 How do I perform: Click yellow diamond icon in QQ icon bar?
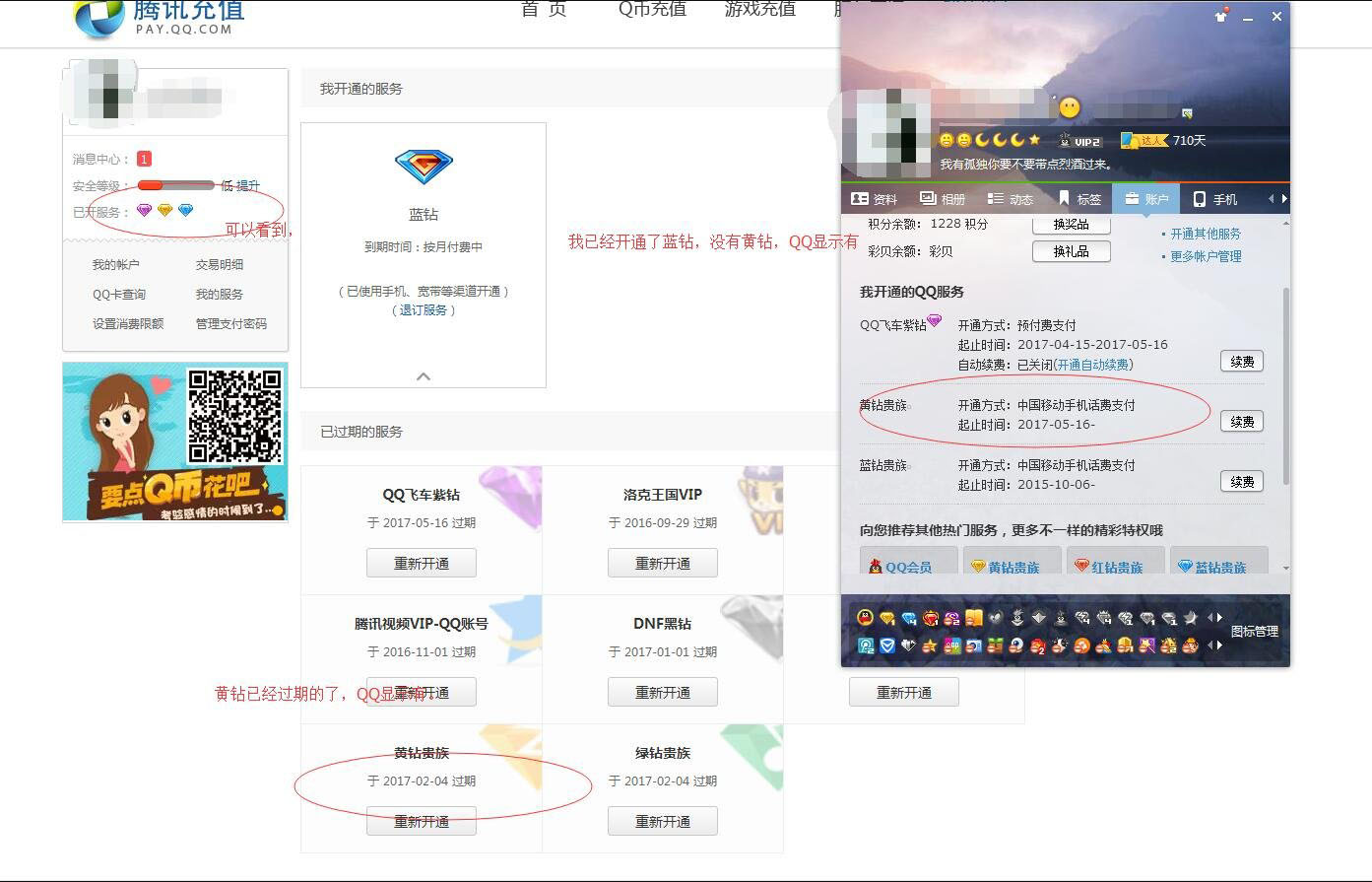886,617
